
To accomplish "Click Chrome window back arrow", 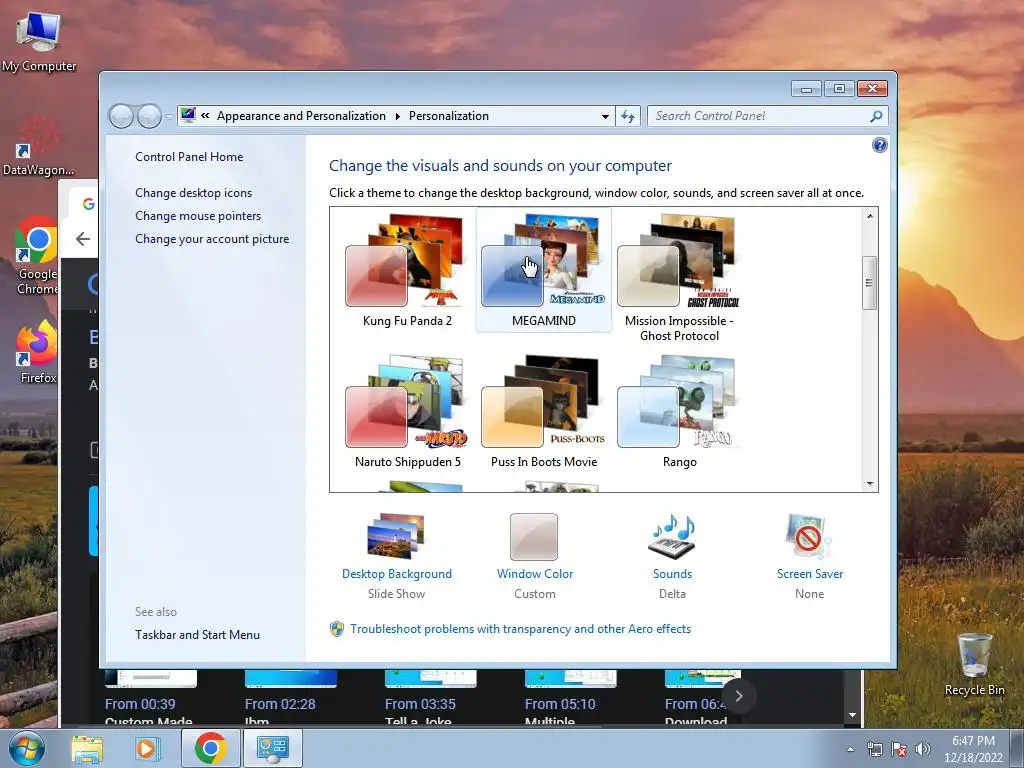I will click(83, 239).
